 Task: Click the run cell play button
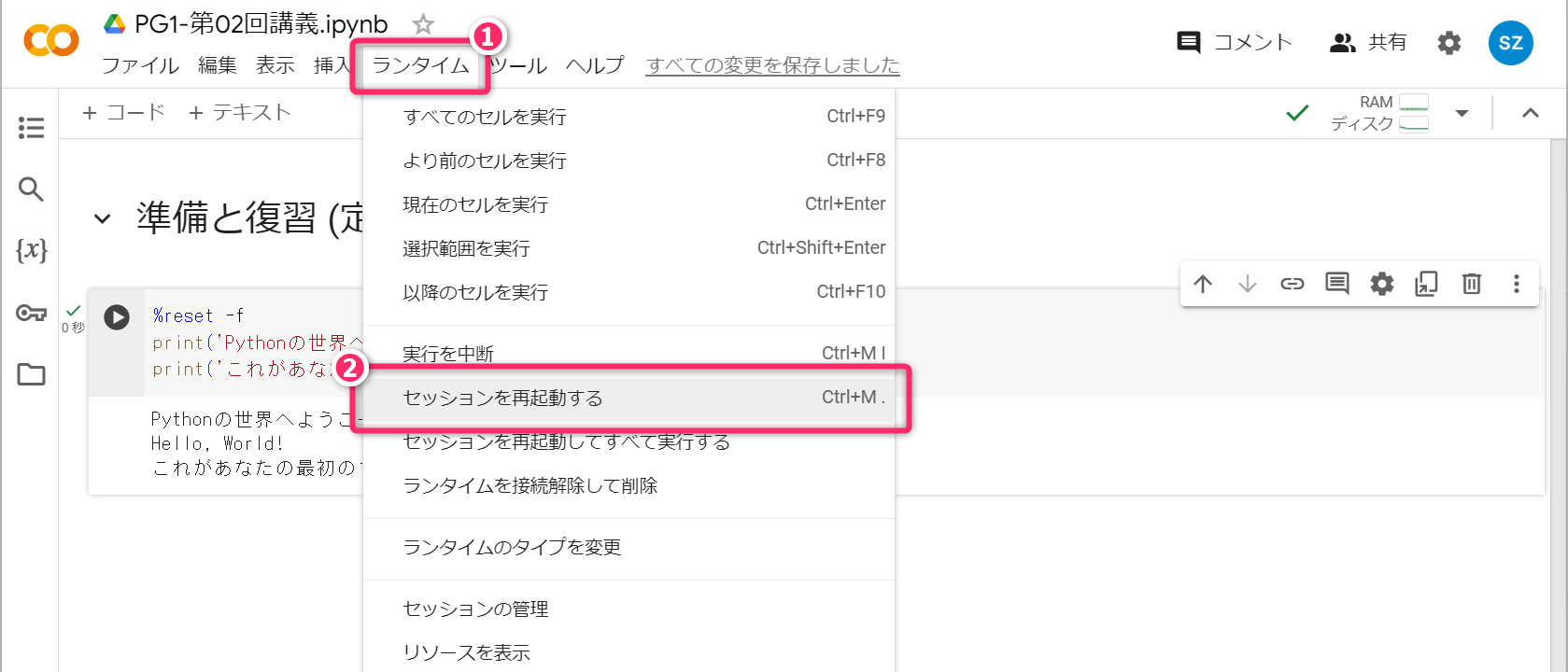(117, 317)
